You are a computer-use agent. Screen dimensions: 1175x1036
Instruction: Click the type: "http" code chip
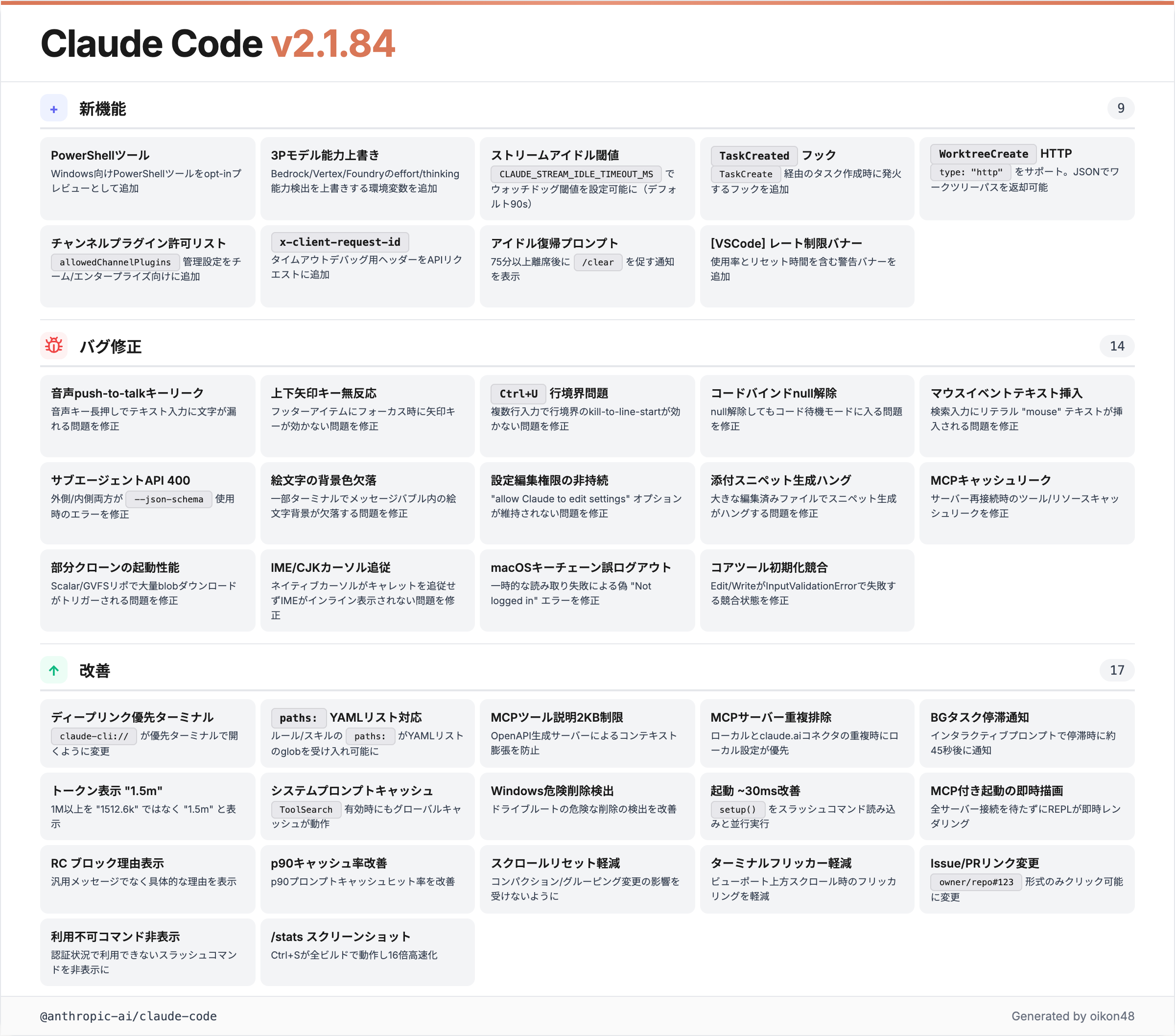coord(970,172)
